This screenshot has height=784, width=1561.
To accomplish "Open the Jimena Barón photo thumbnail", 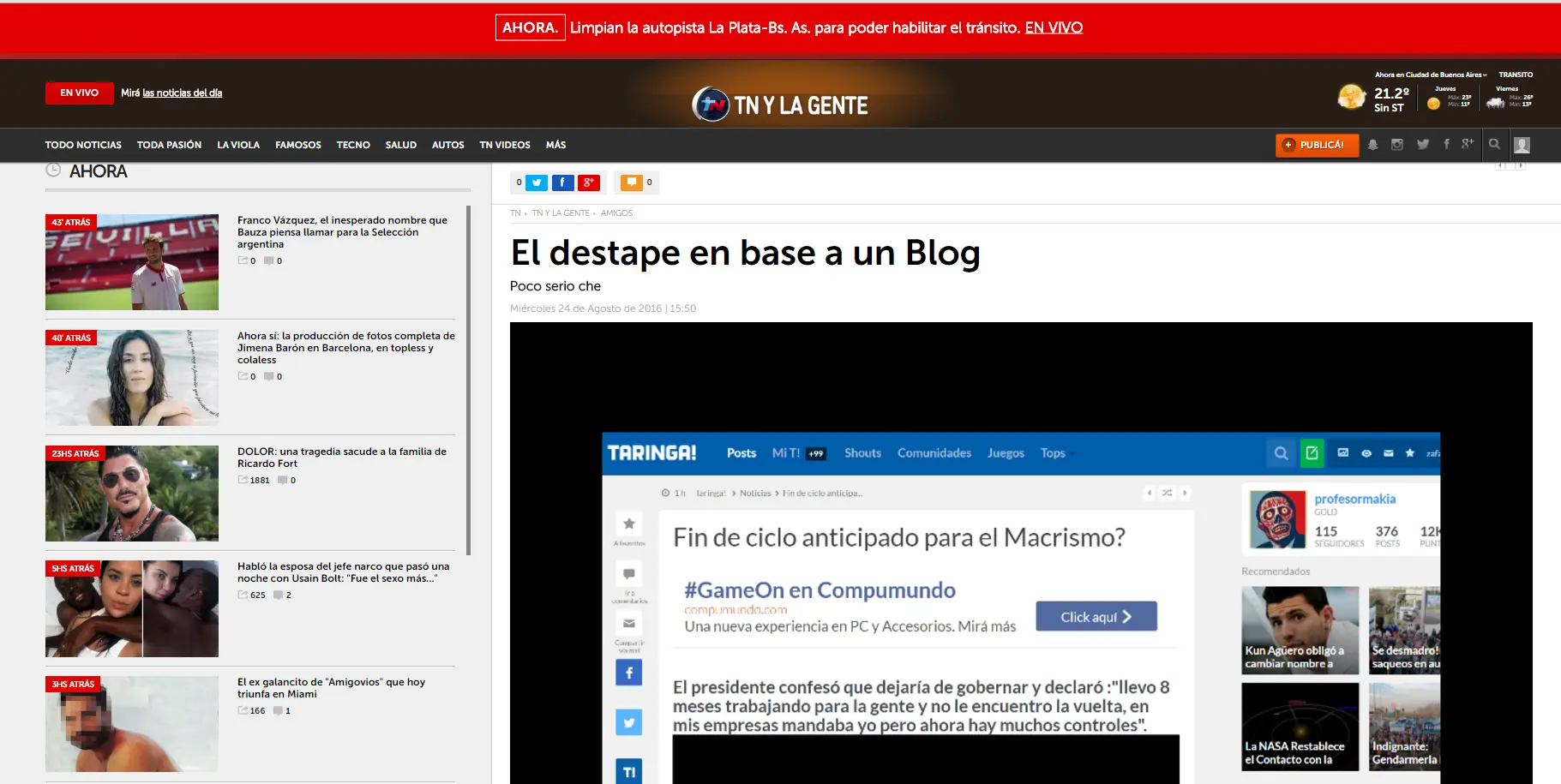I will click(132, 378).
